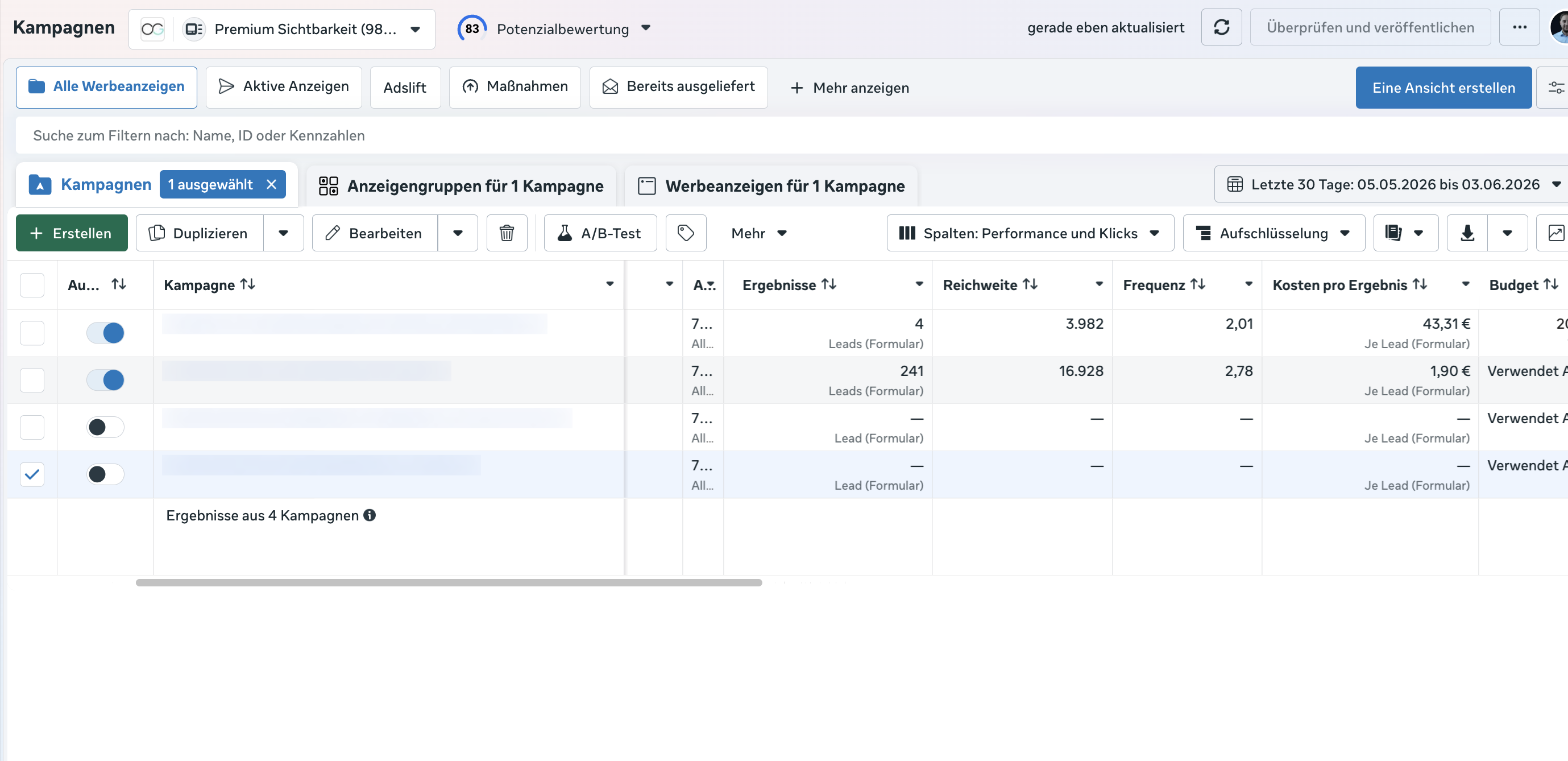Viewport: 1568px width, 761px height.
Task: Toggle the select-all header checkbox
Action: 32,285
